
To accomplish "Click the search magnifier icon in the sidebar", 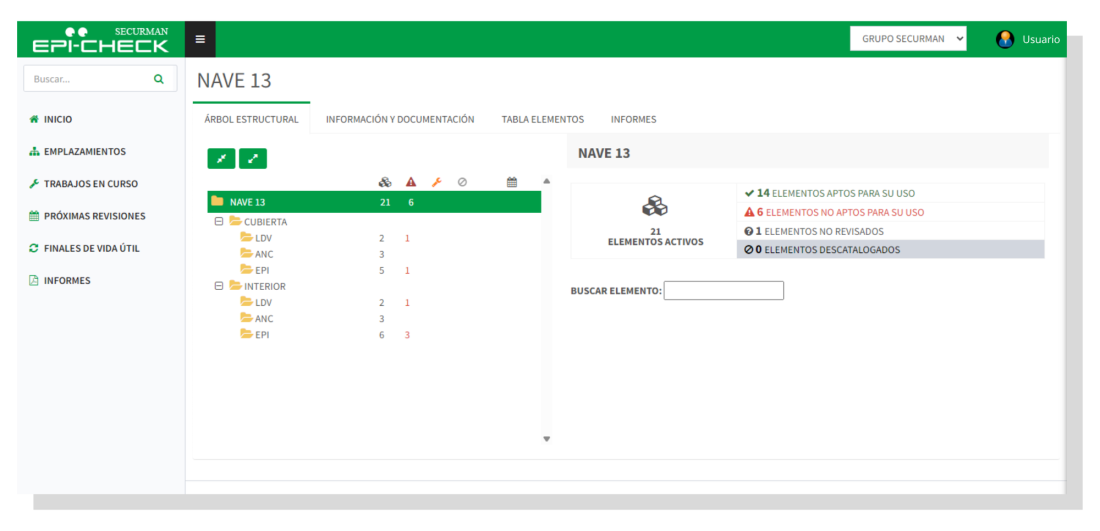I will [x=158, y=79].
